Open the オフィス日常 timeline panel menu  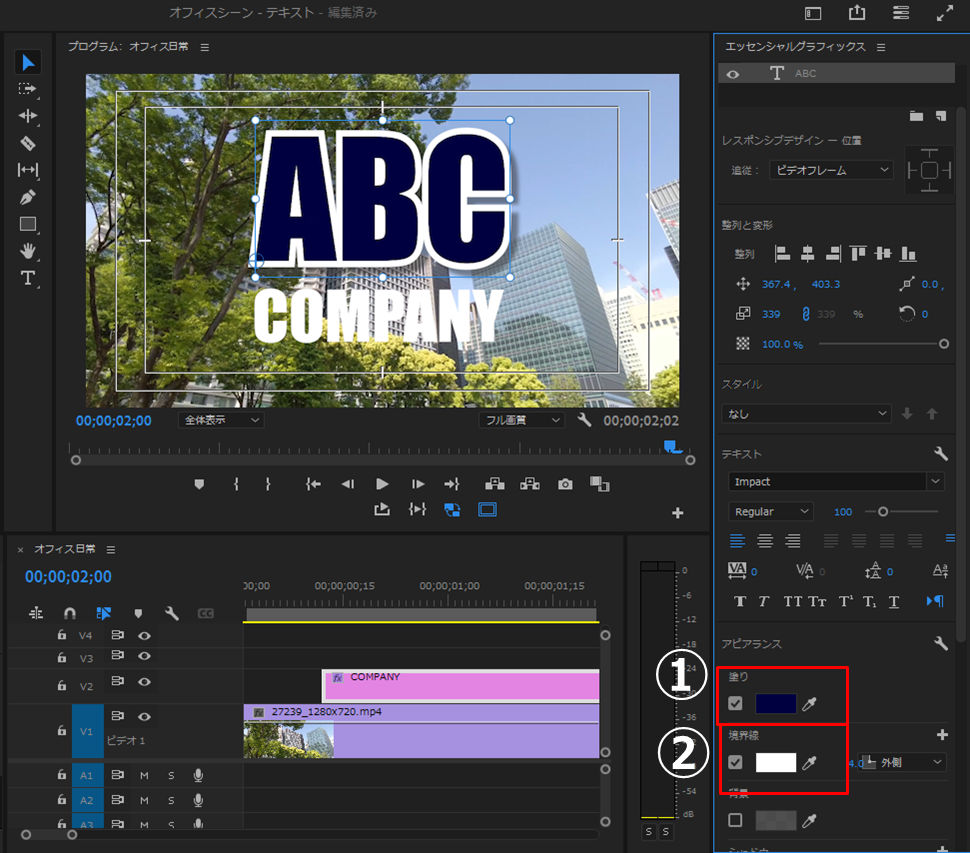[x=111, y=549]
